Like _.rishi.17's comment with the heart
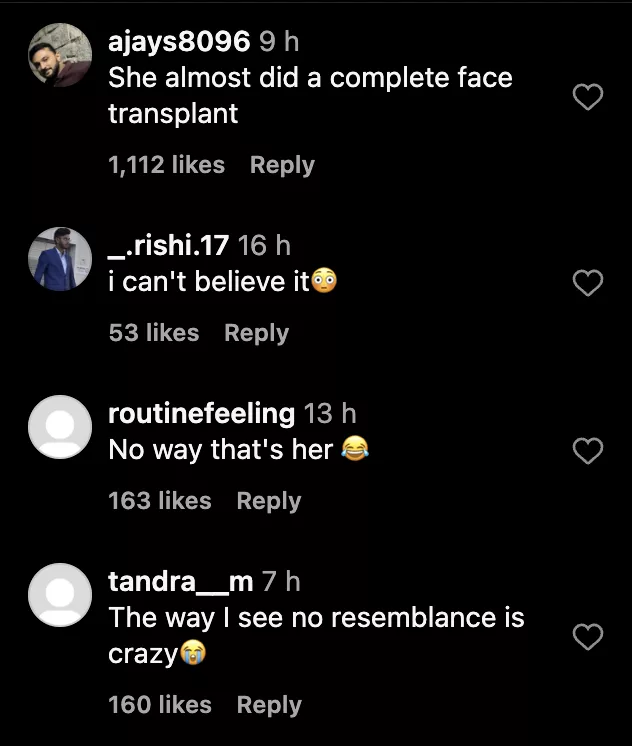The height and width of the screenshot is (746, 632). [x=588, y=284]
